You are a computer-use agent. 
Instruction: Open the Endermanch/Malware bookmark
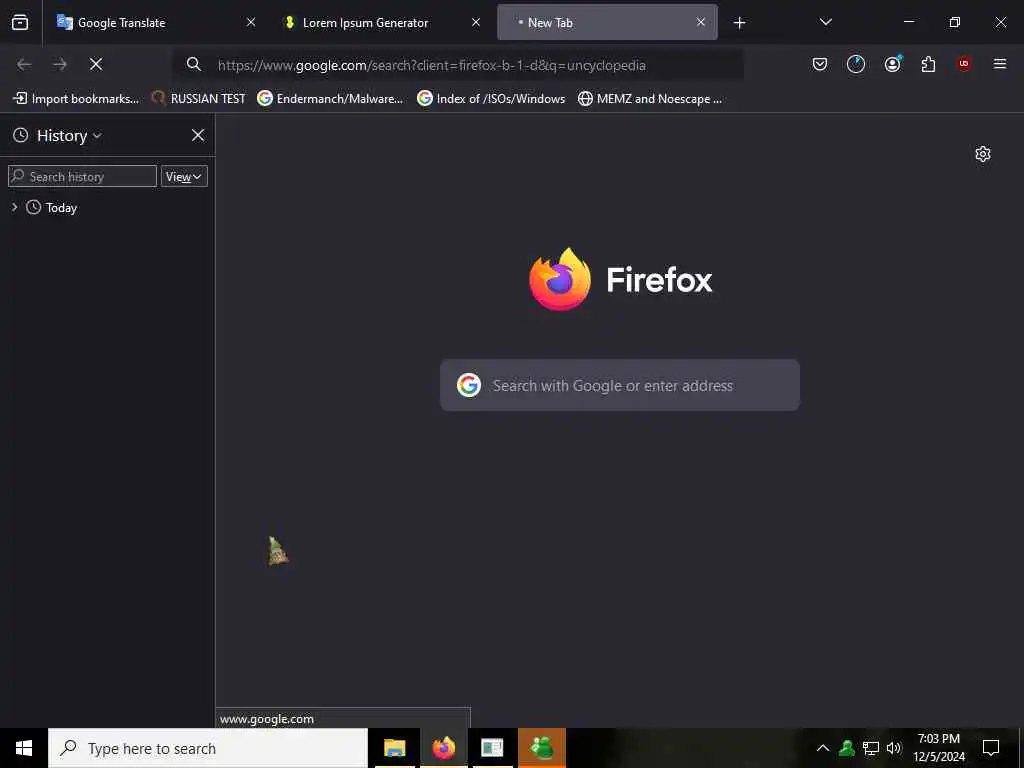coord(330,99)
